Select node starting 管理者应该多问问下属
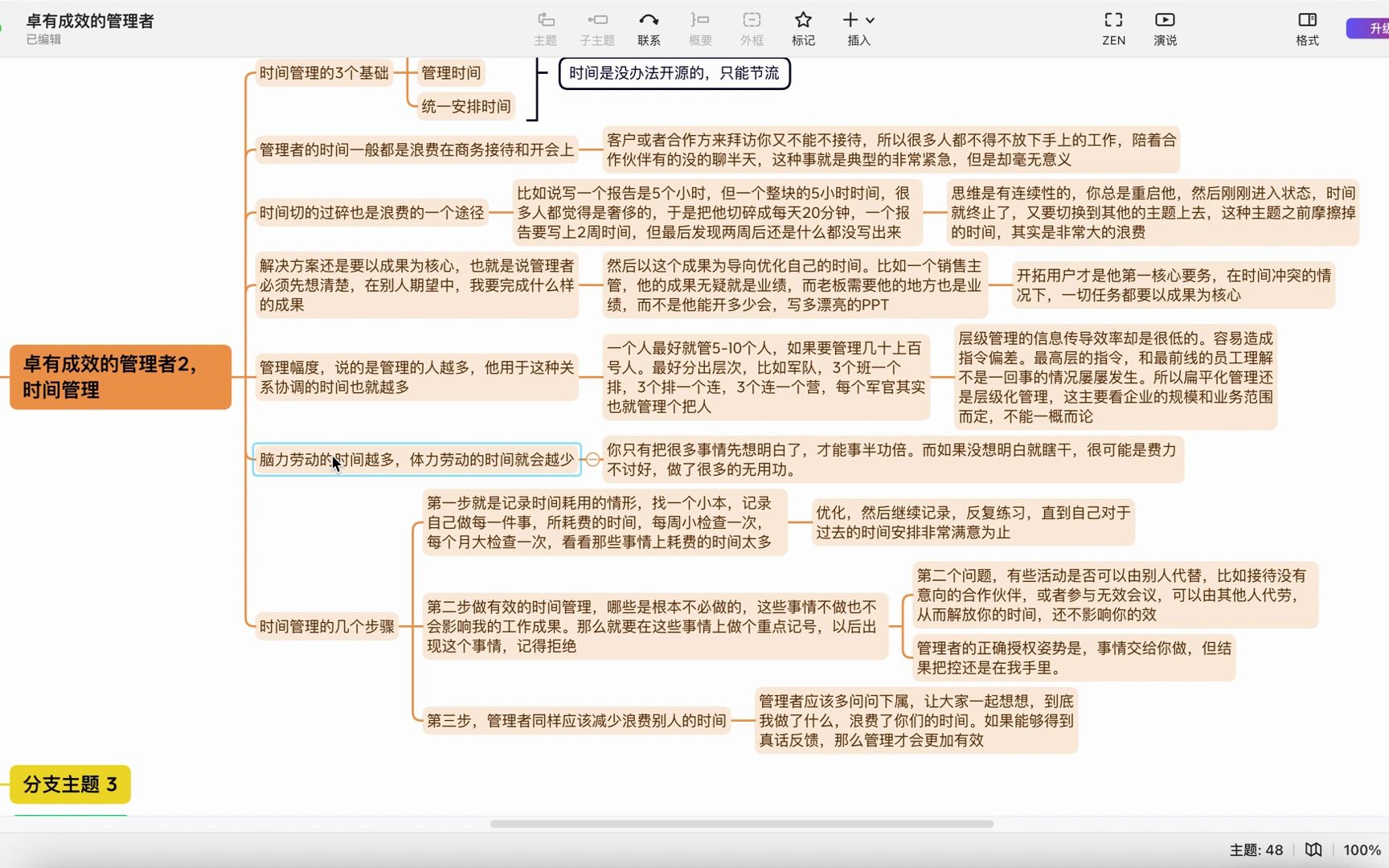1389x868 pixels. [916, 720]
